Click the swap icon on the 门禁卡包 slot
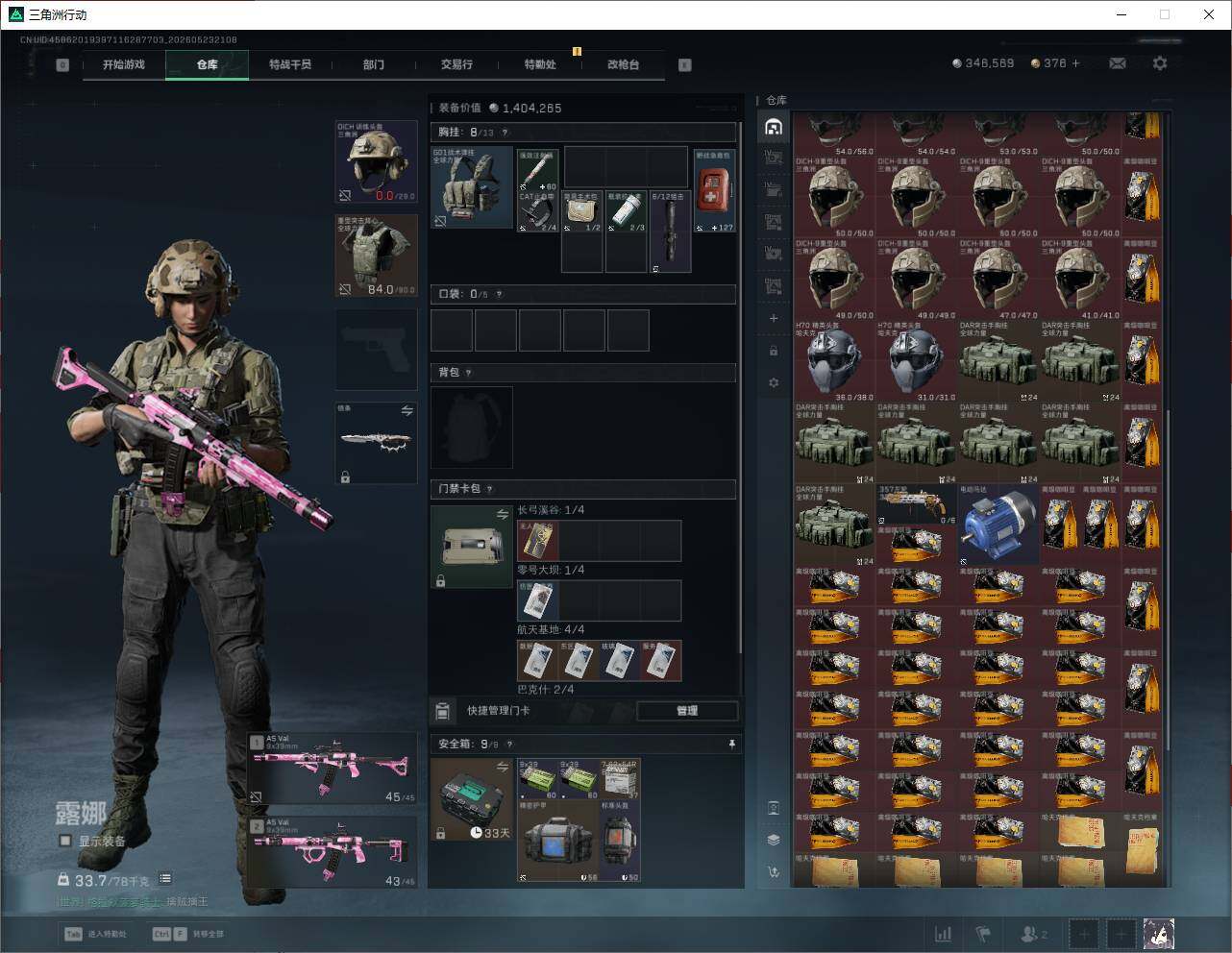Screen dimensions: 1232x953 502,515
